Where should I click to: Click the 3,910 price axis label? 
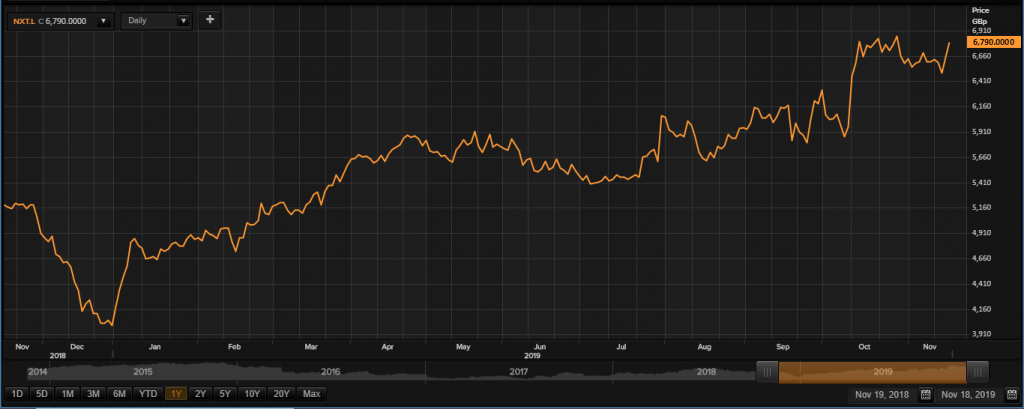[x=982, y=334]
